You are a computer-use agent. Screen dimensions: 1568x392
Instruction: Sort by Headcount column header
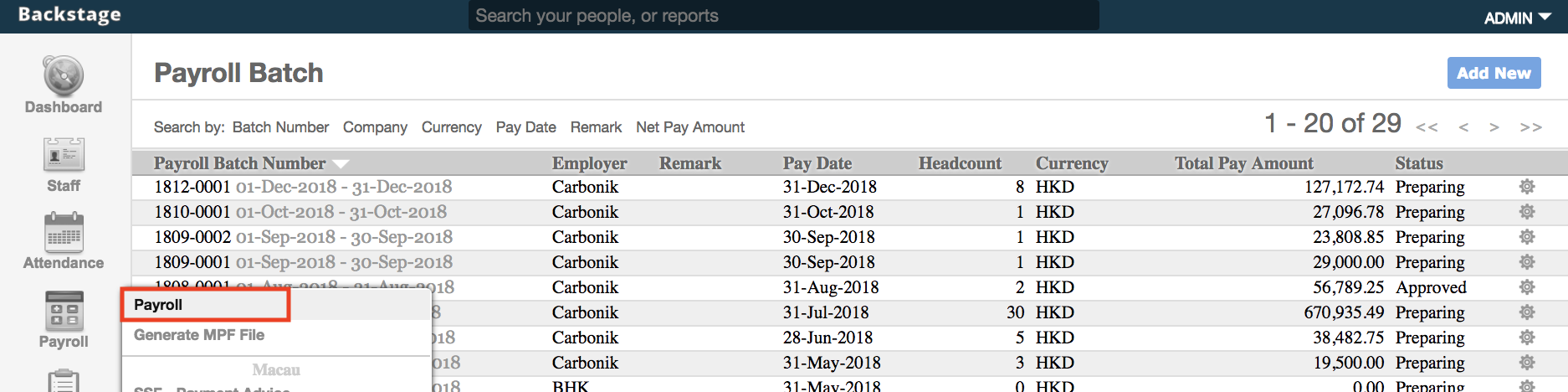click(x=960, y=163)
